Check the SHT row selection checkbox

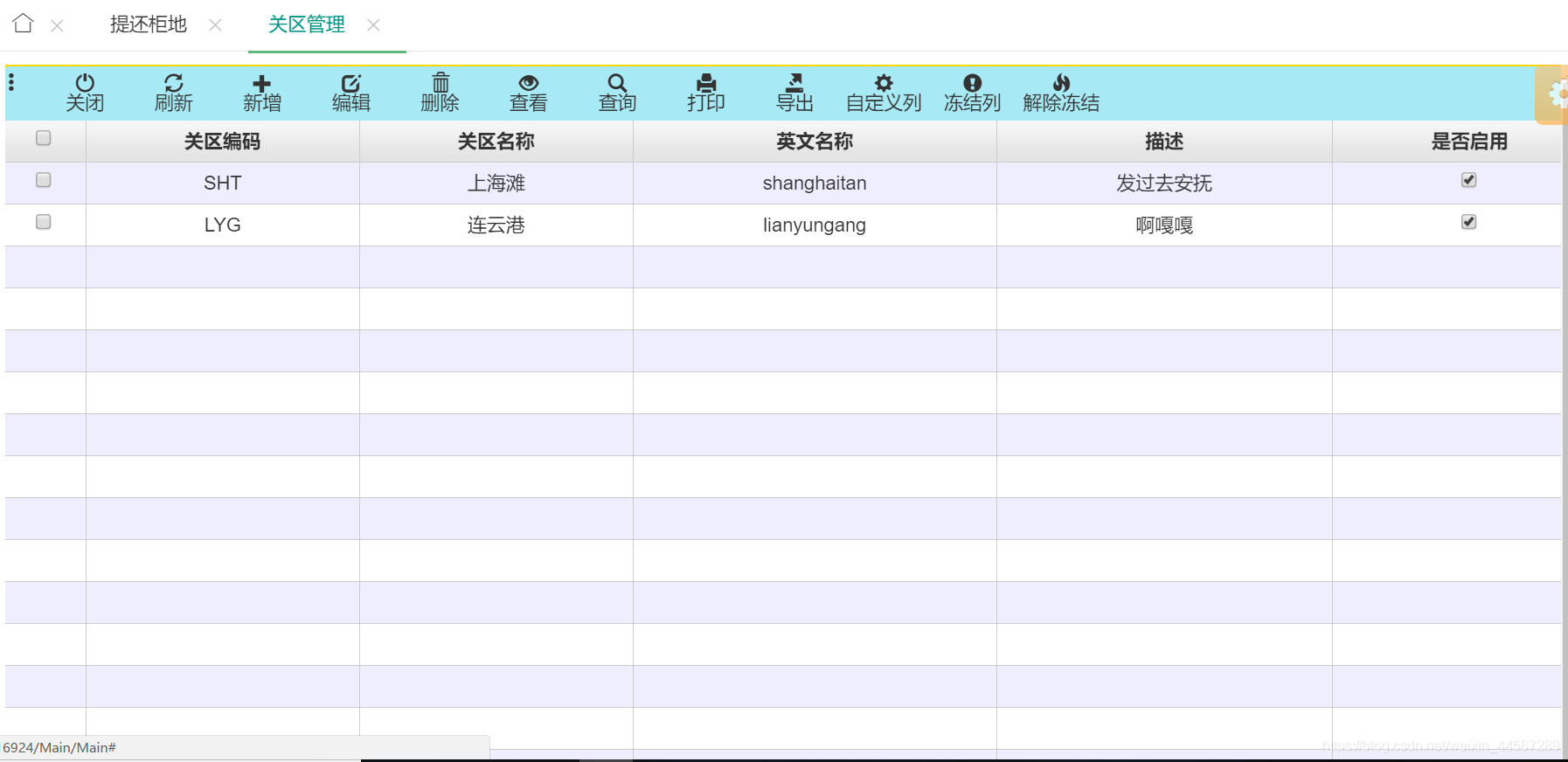(44, 180)
